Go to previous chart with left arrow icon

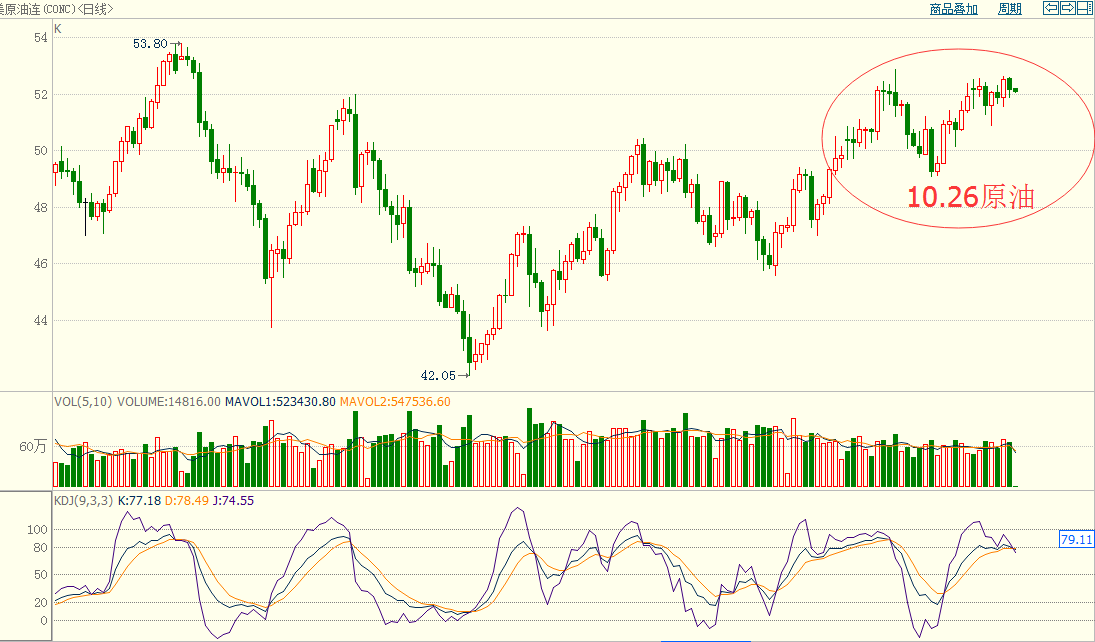pyautogui.click(x=1050, y=8)
